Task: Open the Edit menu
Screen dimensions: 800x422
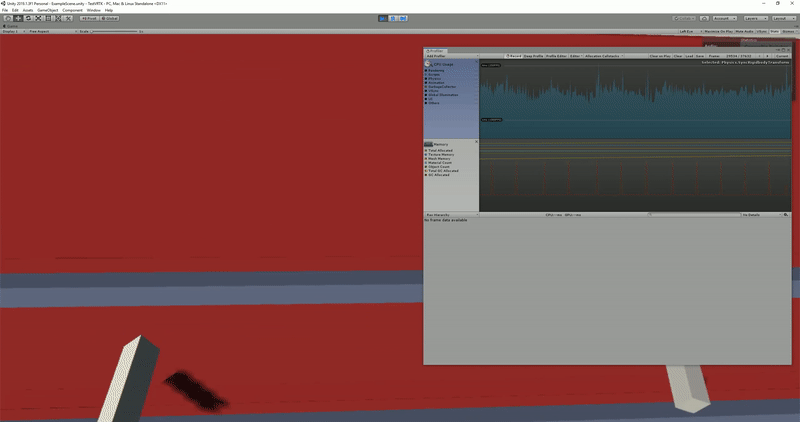Action: 15,10
